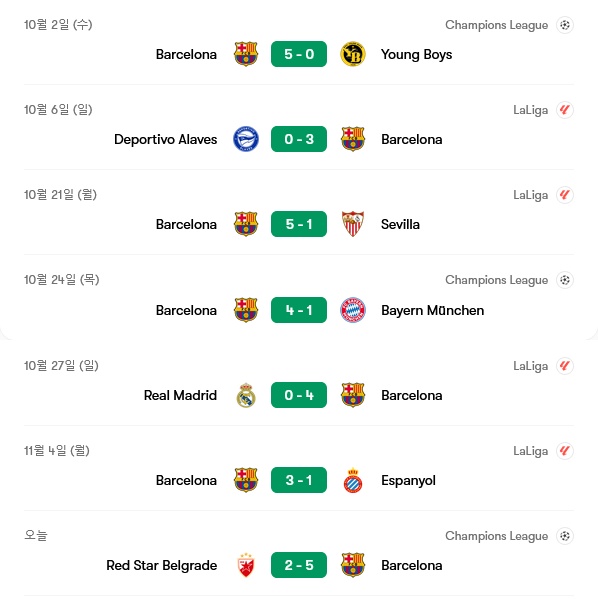Open the 5 - 0 score against Young Boys
This screenshot has width=598, height=600.
299,54
